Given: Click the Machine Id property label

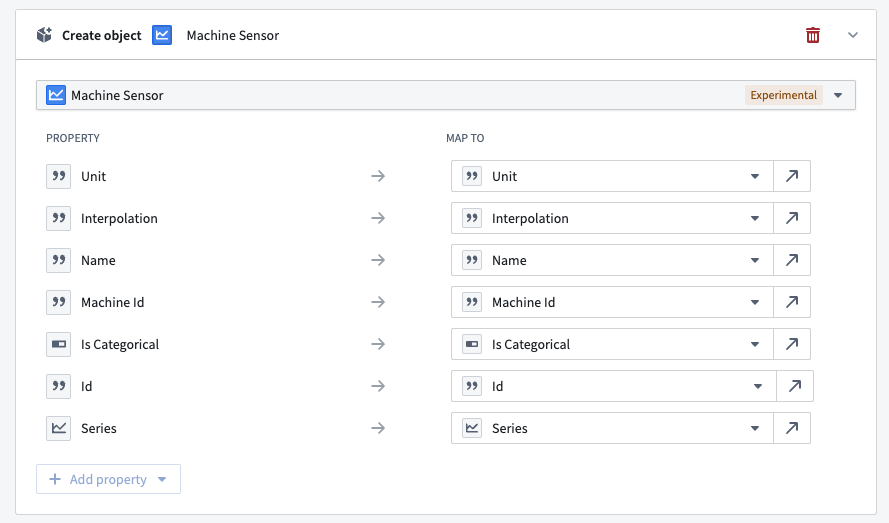Looking at the screenshot, I should click(112, 302).
